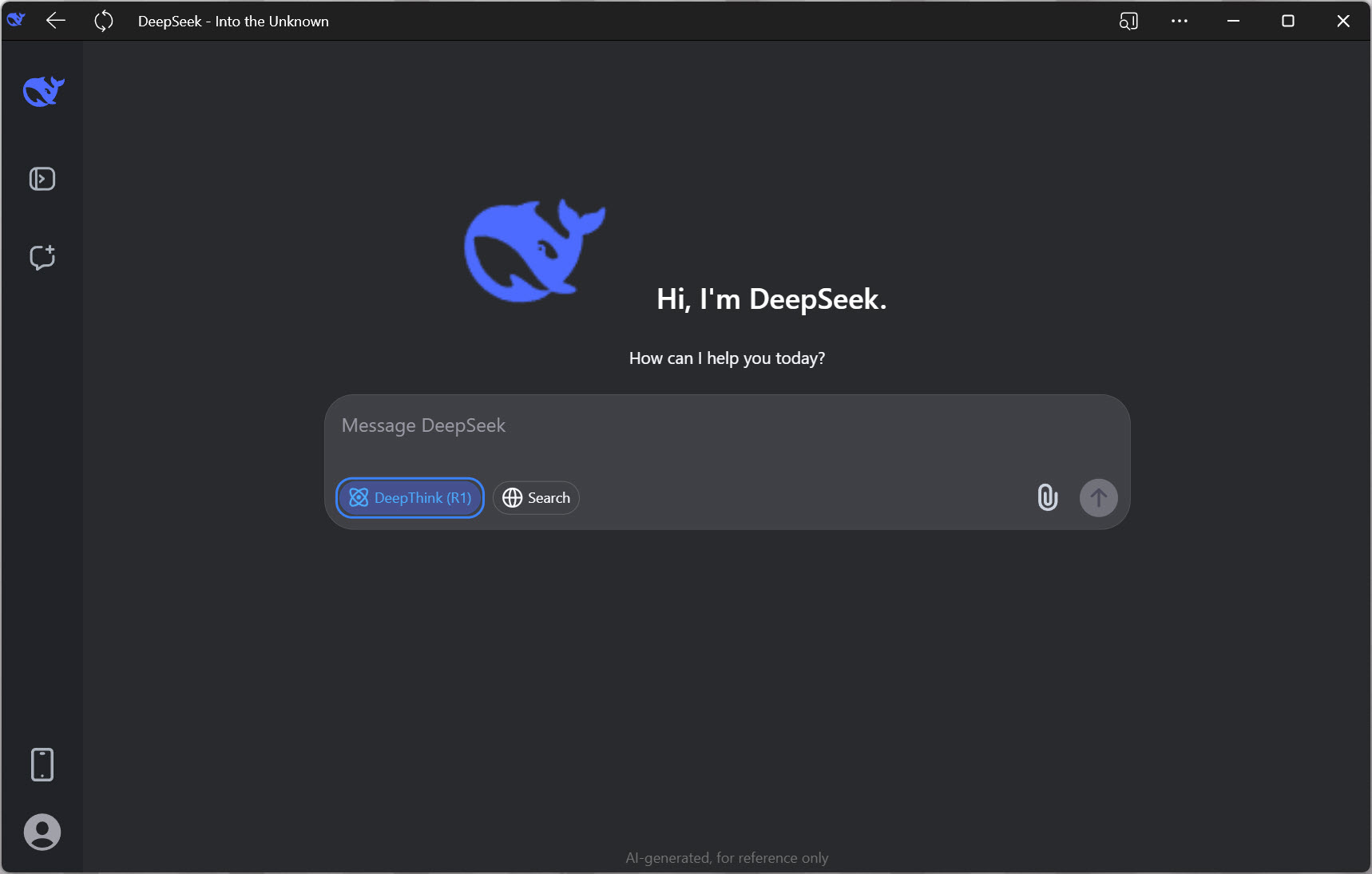1372x874 pixels.
Task: Click the "DeepSeek - Into the Unknown" window title
Action: pos(233,22)
